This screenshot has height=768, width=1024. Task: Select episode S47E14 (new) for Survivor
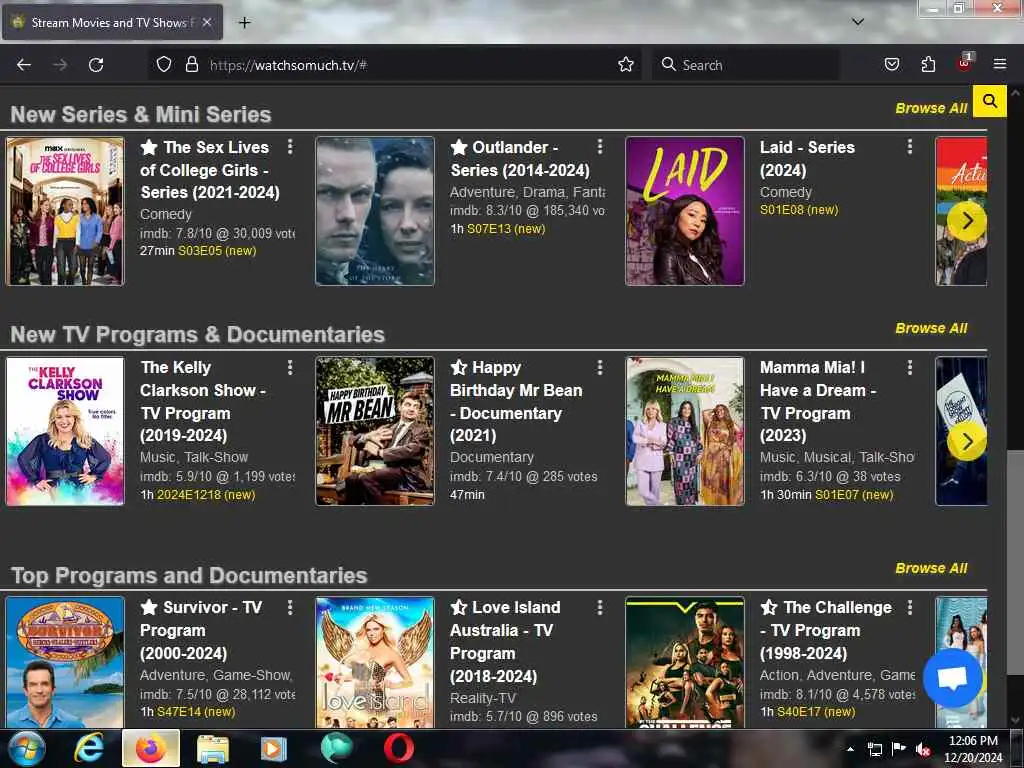[196, 712]
